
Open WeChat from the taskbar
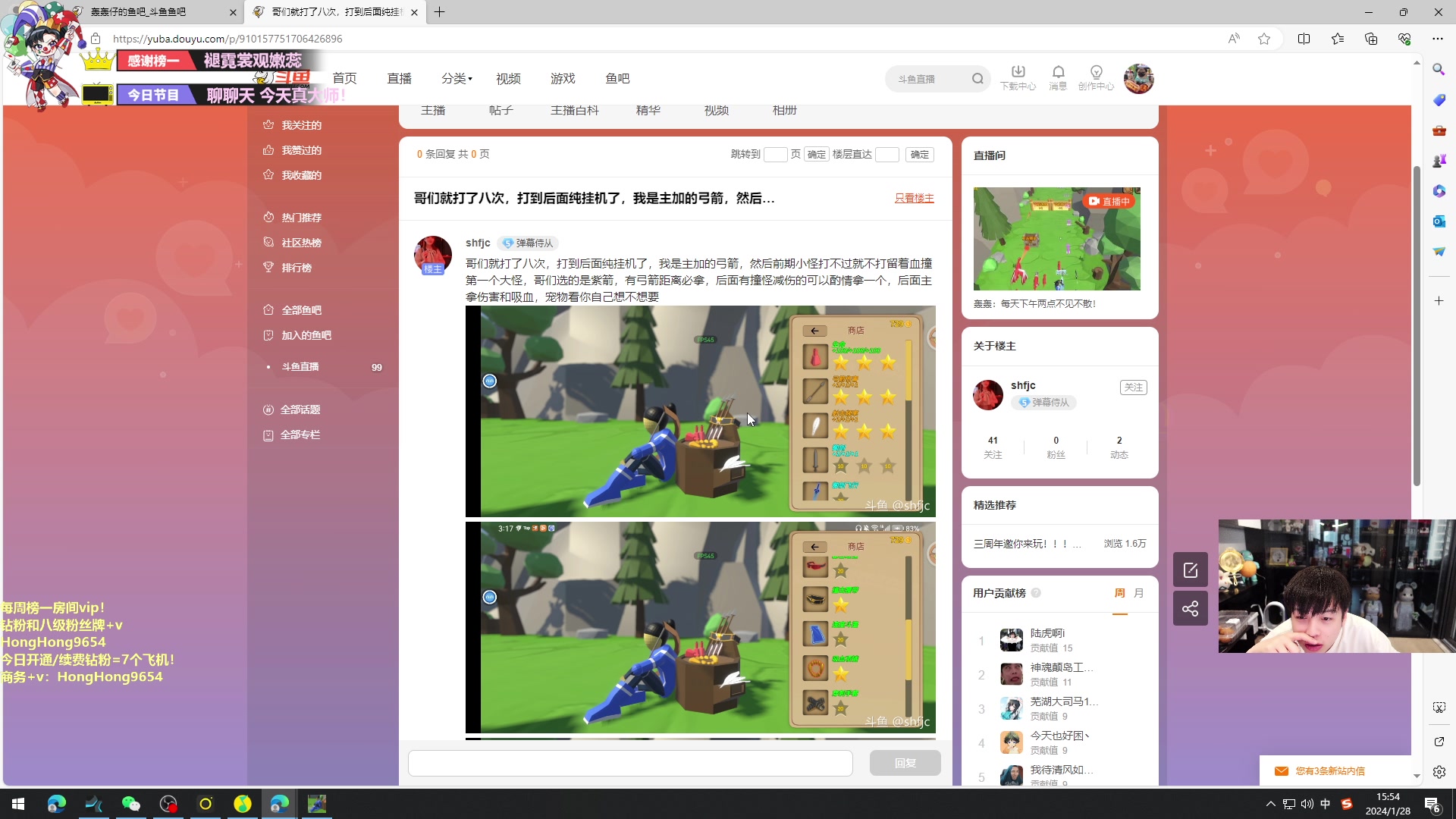click(x=130, y=803)
